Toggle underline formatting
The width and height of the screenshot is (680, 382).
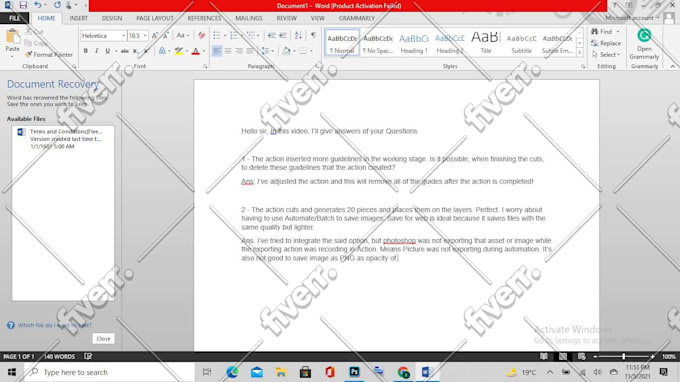(x=108, y=51)
